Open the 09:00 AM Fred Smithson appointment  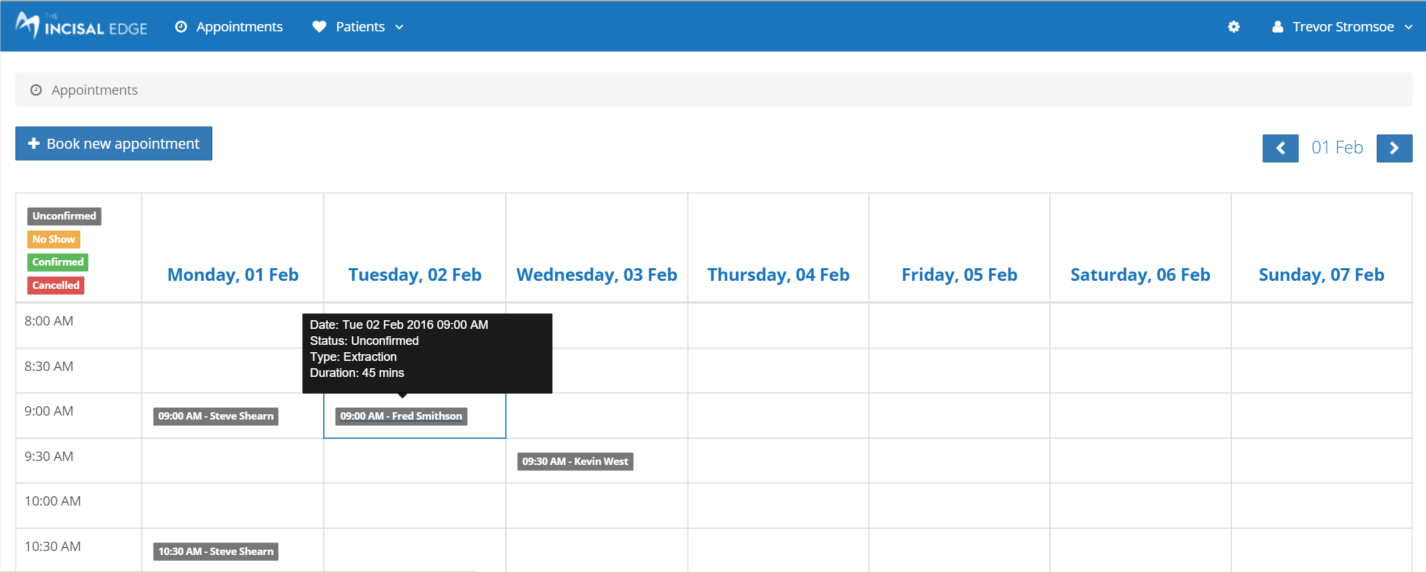(x=401, y=416)
